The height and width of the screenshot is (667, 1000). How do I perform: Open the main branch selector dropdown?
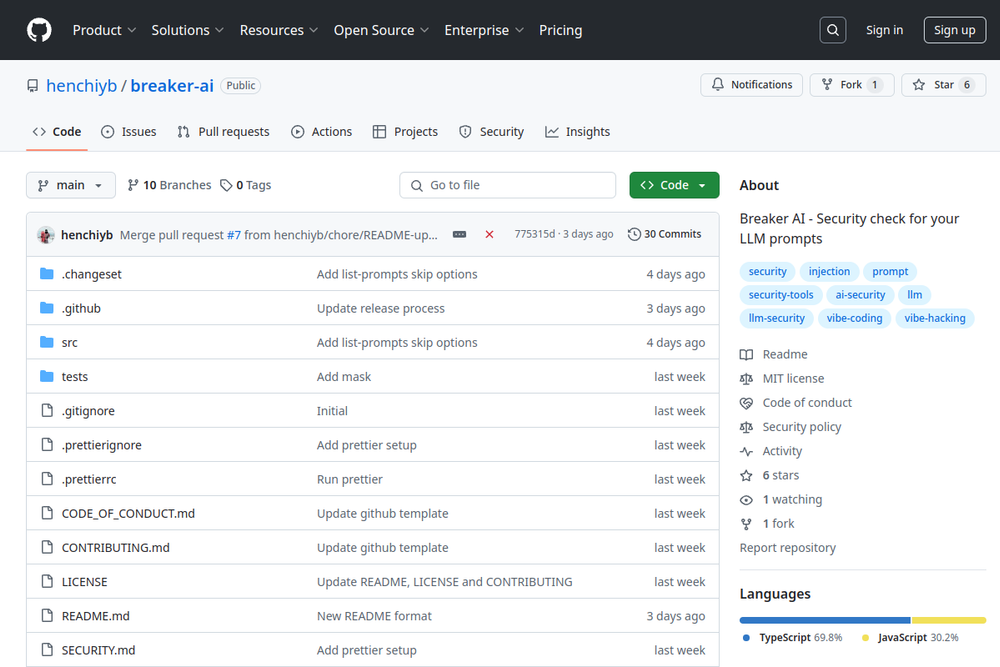[x=71, y=185]
